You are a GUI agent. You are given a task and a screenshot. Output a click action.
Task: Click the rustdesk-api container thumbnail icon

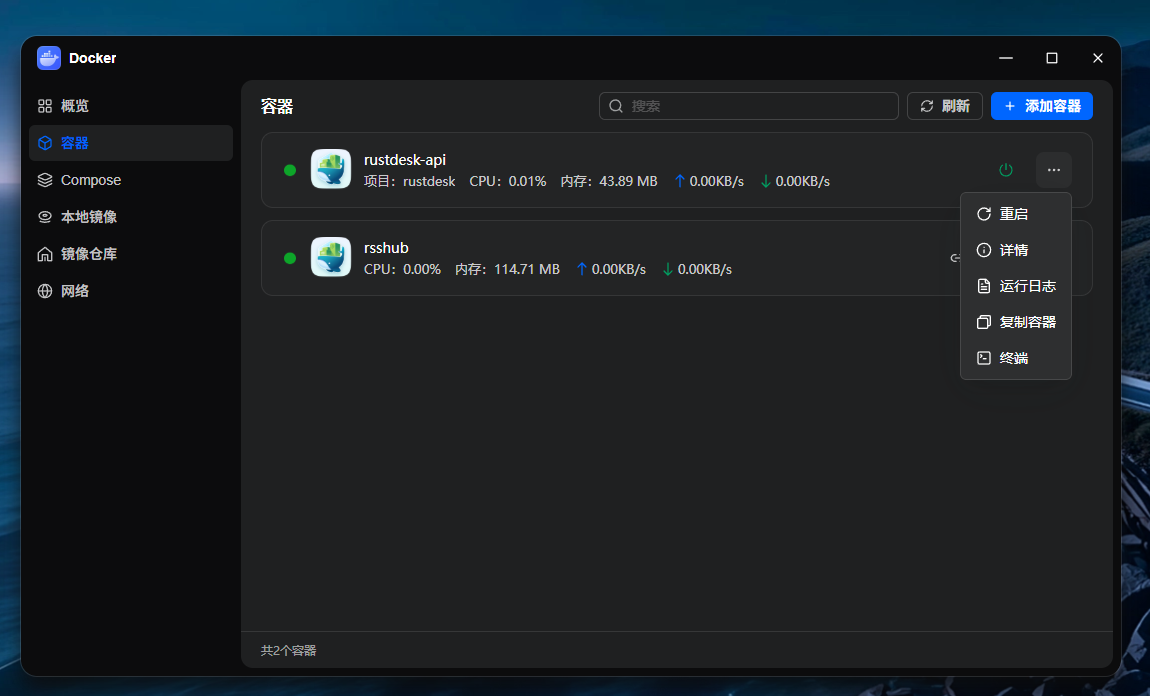[x=331, y=169]
